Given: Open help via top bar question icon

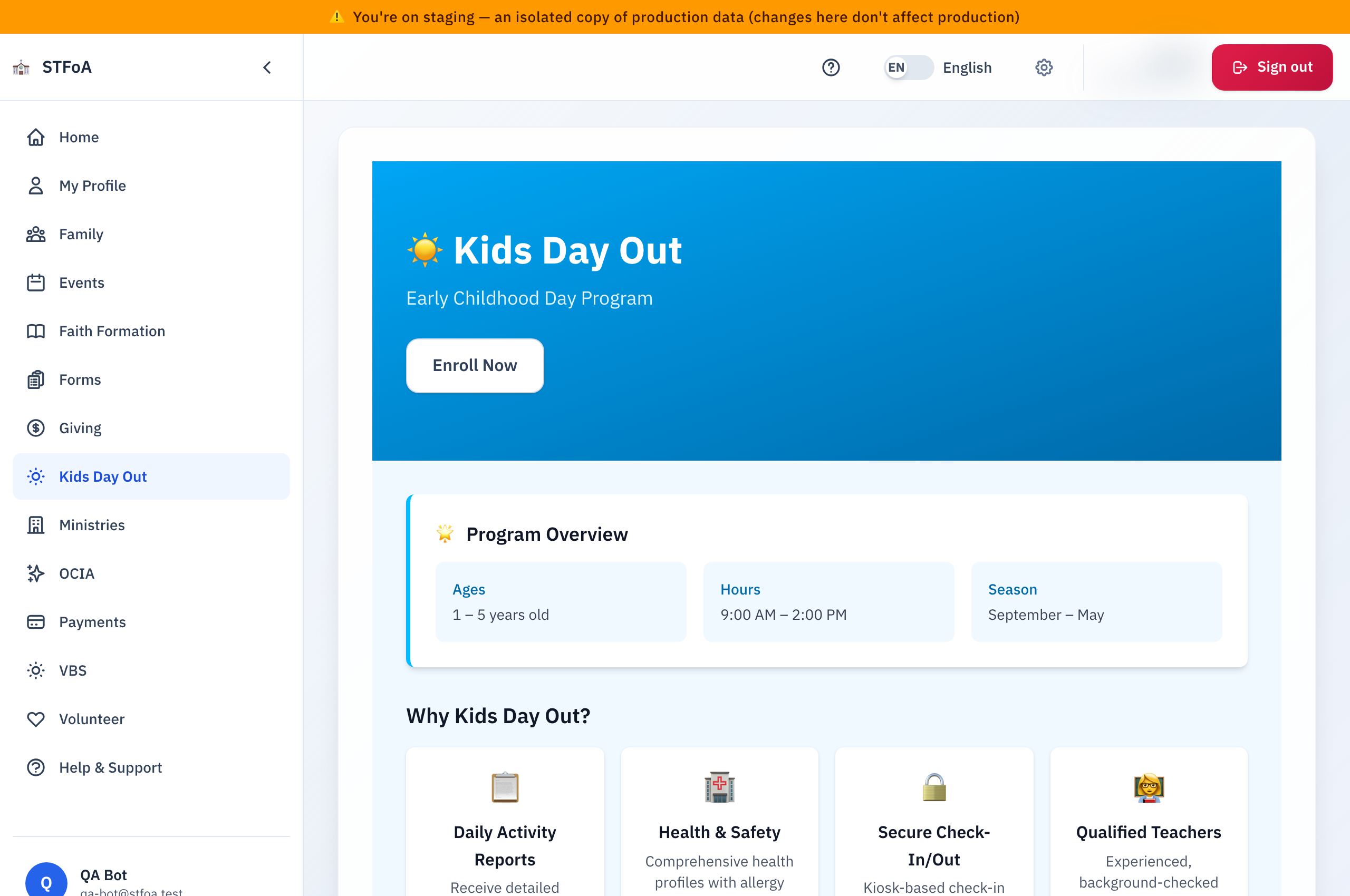Looking at the screenshot, I should pos(831,67).
